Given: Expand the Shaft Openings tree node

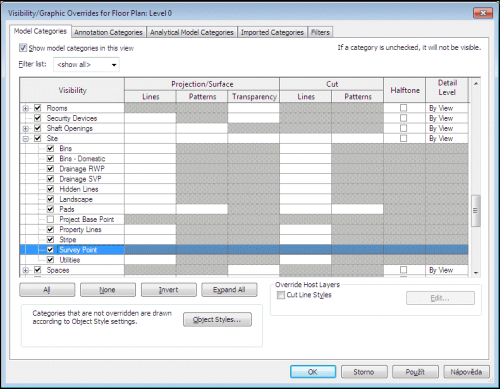Looking at the screenshot, I should coord(26,129).
